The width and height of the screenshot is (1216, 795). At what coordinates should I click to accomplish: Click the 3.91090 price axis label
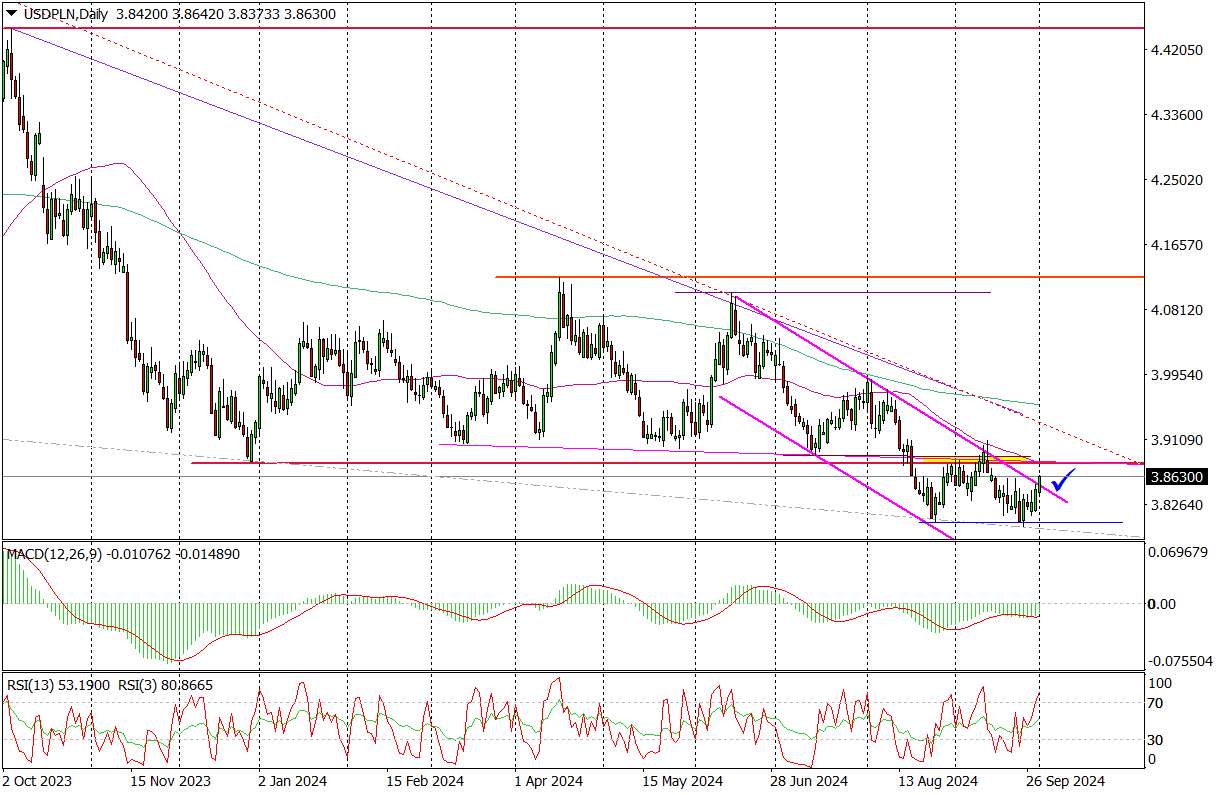(x=1177, y=440)
